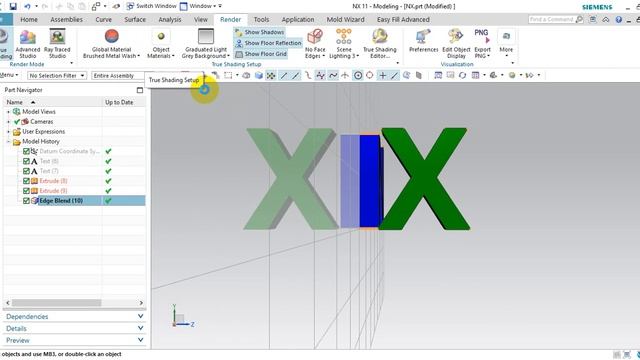Toggle Show Floor Reflection option
Image resolution: width=640 pixels, height=360 pixels.
[x=268, y=43]
